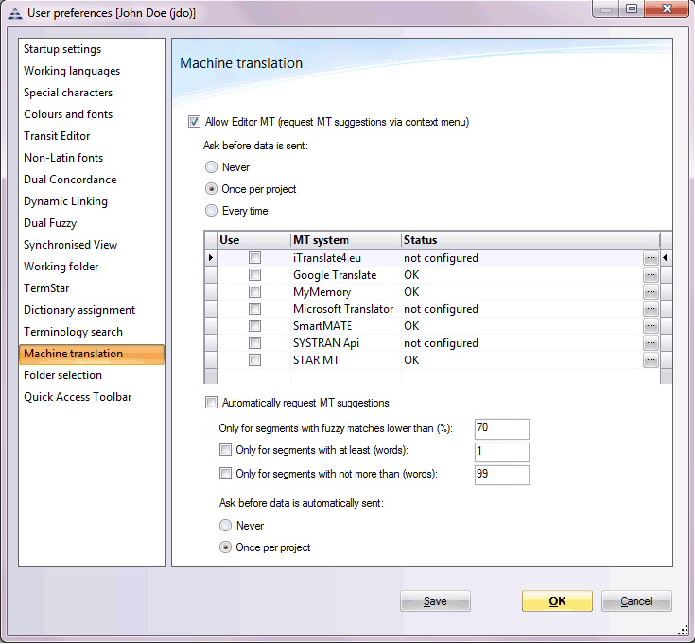Select the Machine translation category
Viewport: 695px width, 644px height.
(92, 354)
